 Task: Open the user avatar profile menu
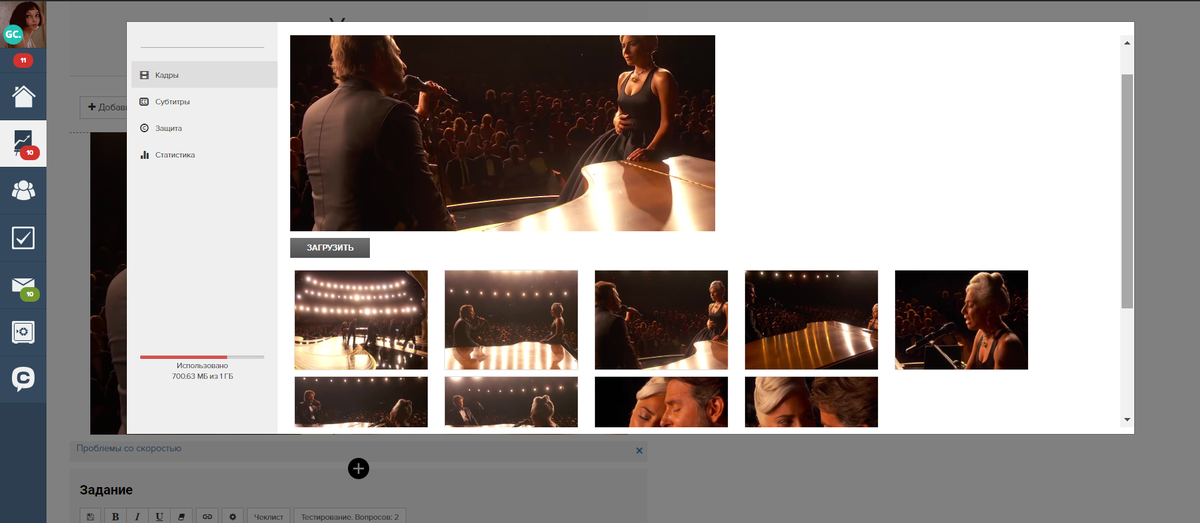pyautogui.click(x=23, y=24)
